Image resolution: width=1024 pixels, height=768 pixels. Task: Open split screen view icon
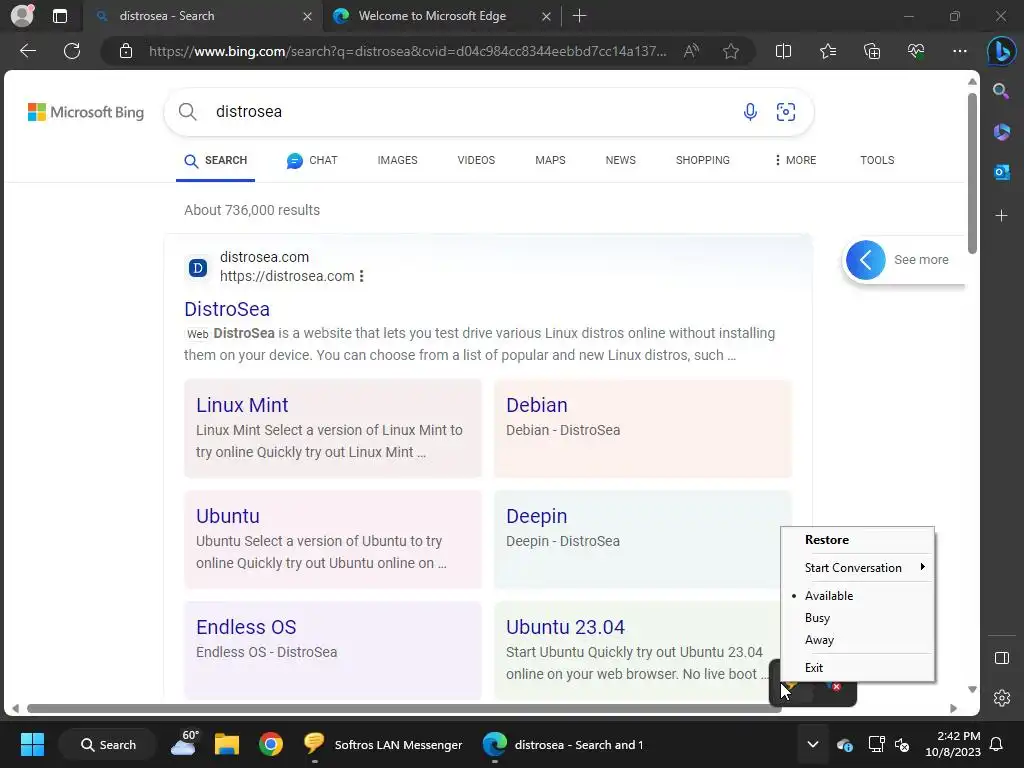point(783,51)
